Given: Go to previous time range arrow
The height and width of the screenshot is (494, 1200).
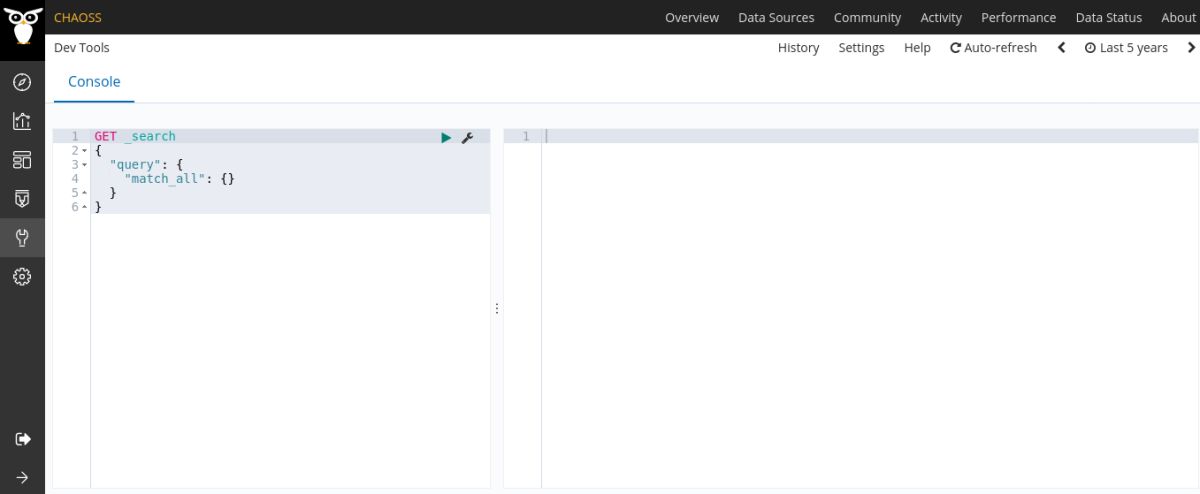Looking at the screenshot, I should click(x=1061, y=48).
